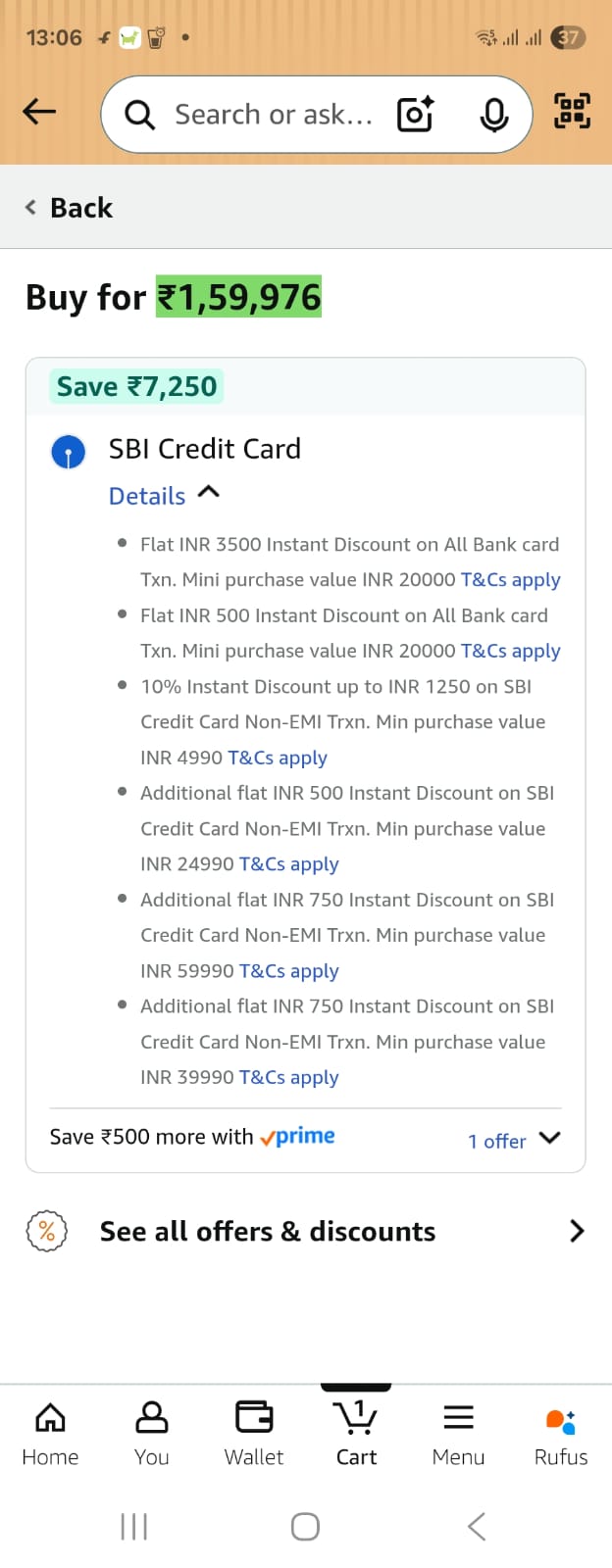
Task: Tap the back arrow in the header
Action: click(39, 112)
